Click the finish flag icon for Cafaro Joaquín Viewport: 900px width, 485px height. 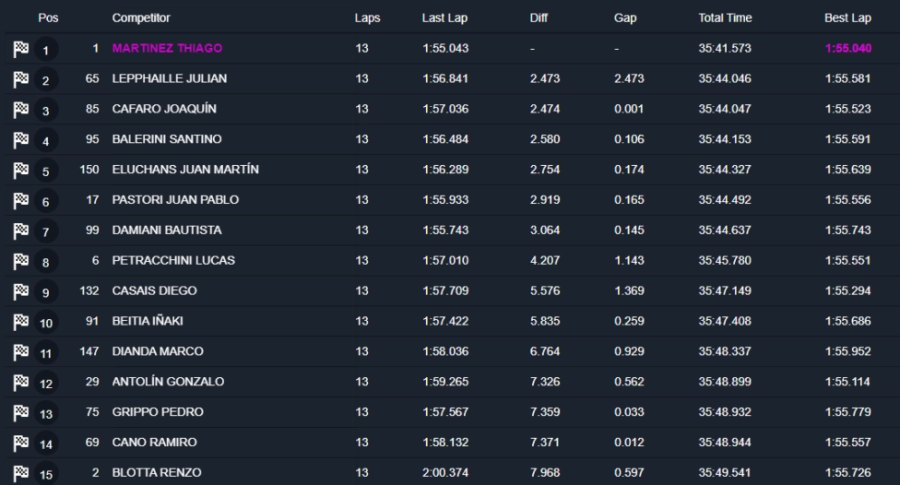21,110
